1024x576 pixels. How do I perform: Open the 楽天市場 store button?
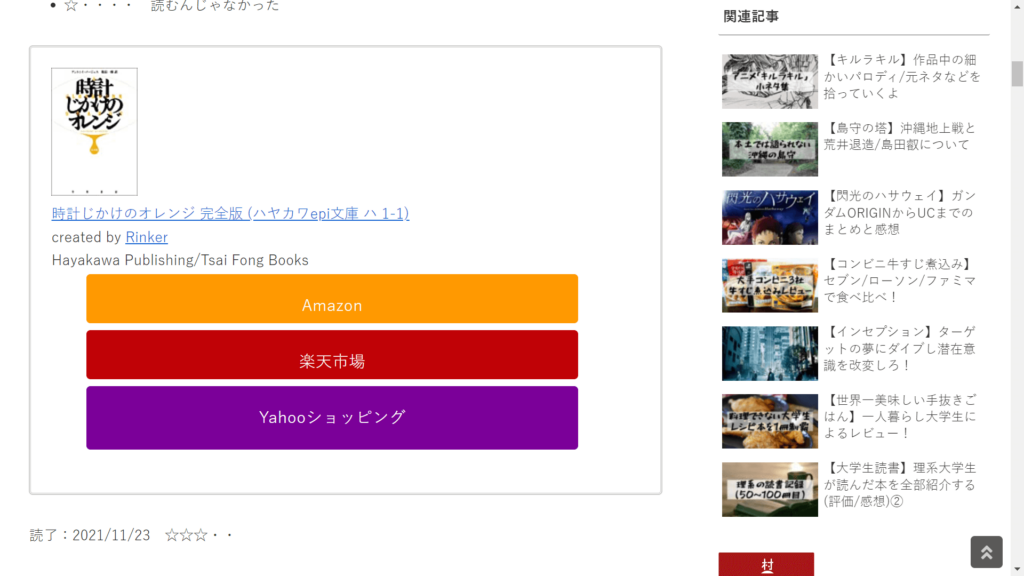tap(332, 355)
